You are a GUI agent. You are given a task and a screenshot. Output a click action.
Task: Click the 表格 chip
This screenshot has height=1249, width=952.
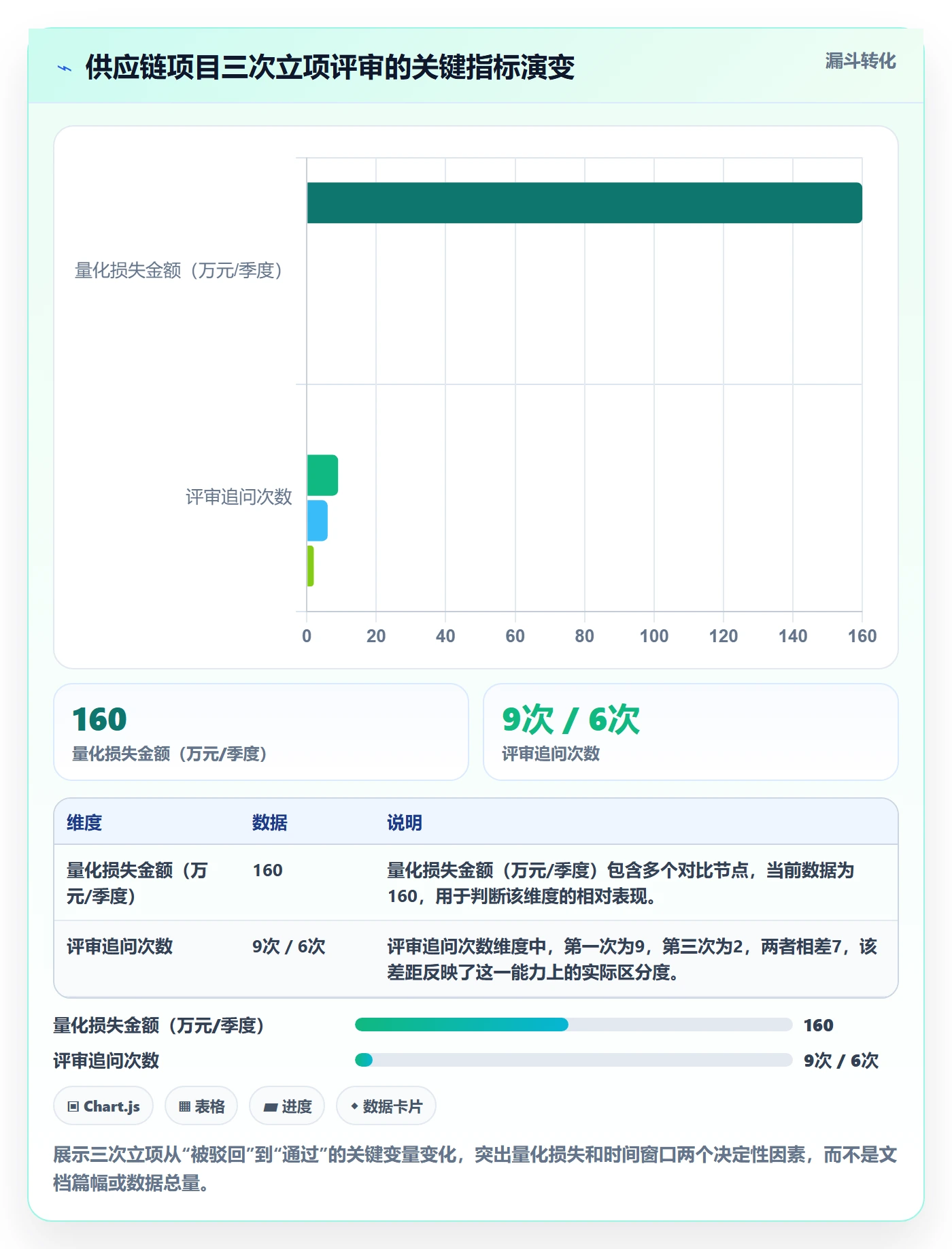(201, 1106)
